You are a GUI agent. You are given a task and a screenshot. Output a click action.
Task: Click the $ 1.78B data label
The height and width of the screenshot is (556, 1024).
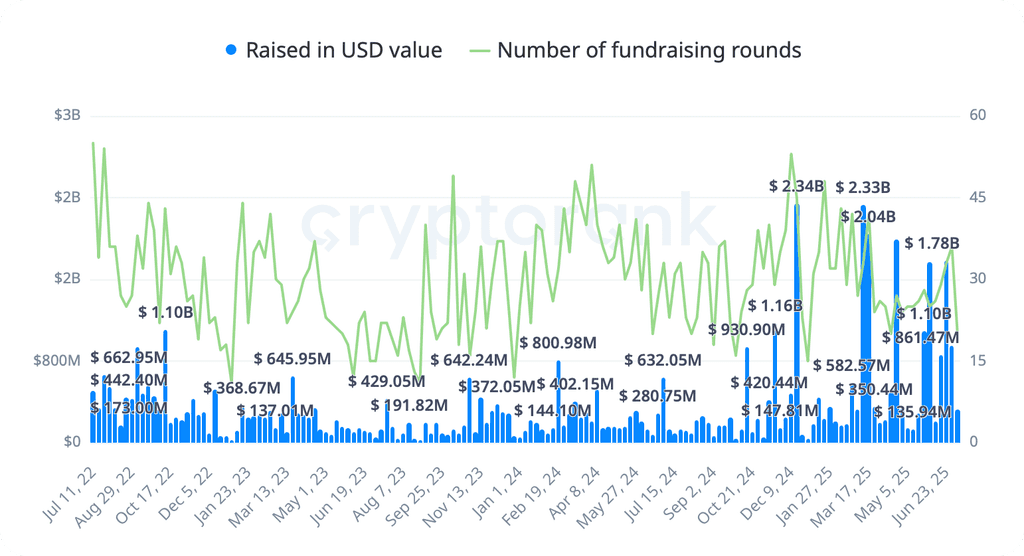click(932, 243)
